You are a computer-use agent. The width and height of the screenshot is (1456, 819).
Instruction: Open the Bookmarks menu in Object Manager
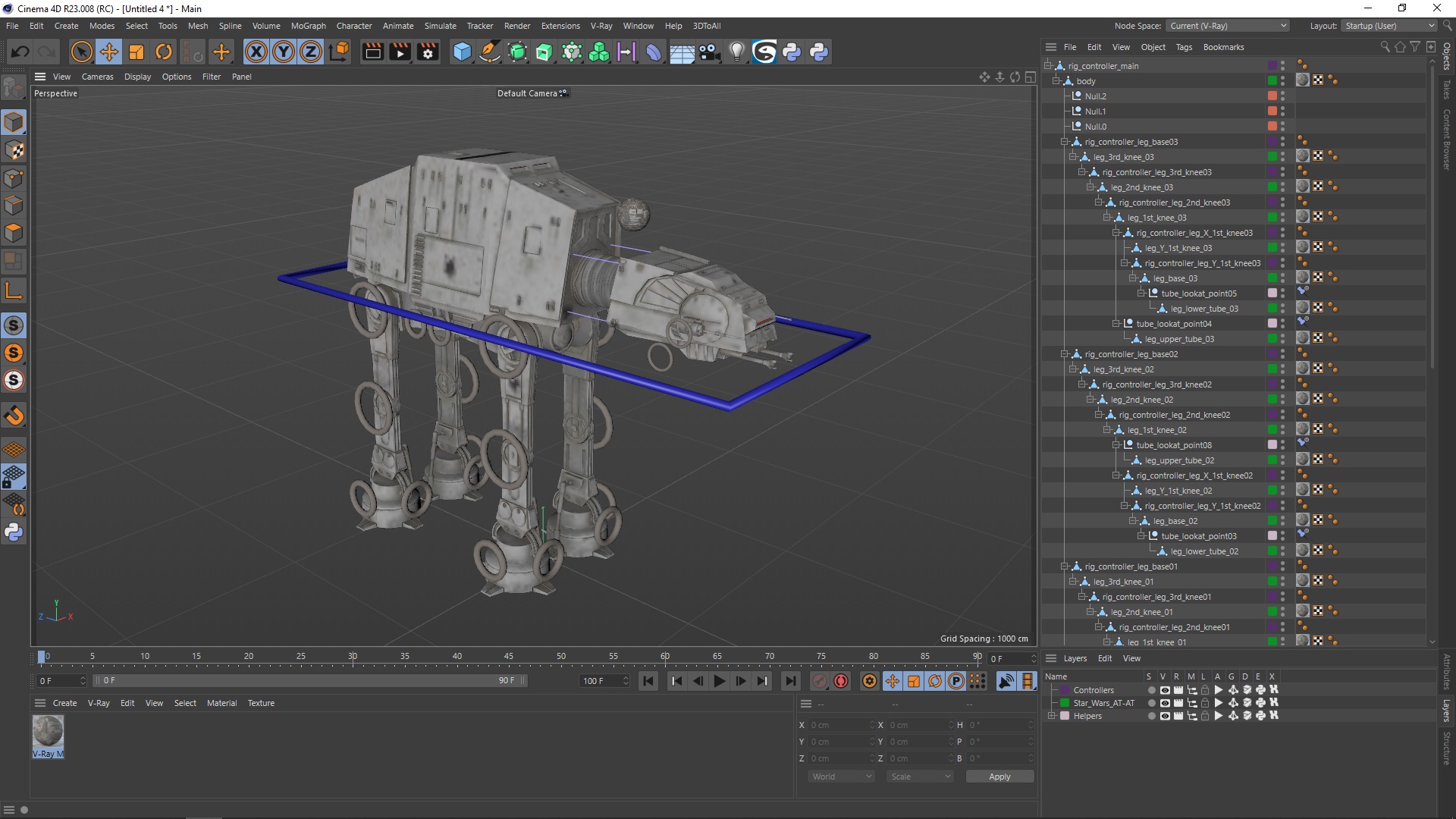1223,47
